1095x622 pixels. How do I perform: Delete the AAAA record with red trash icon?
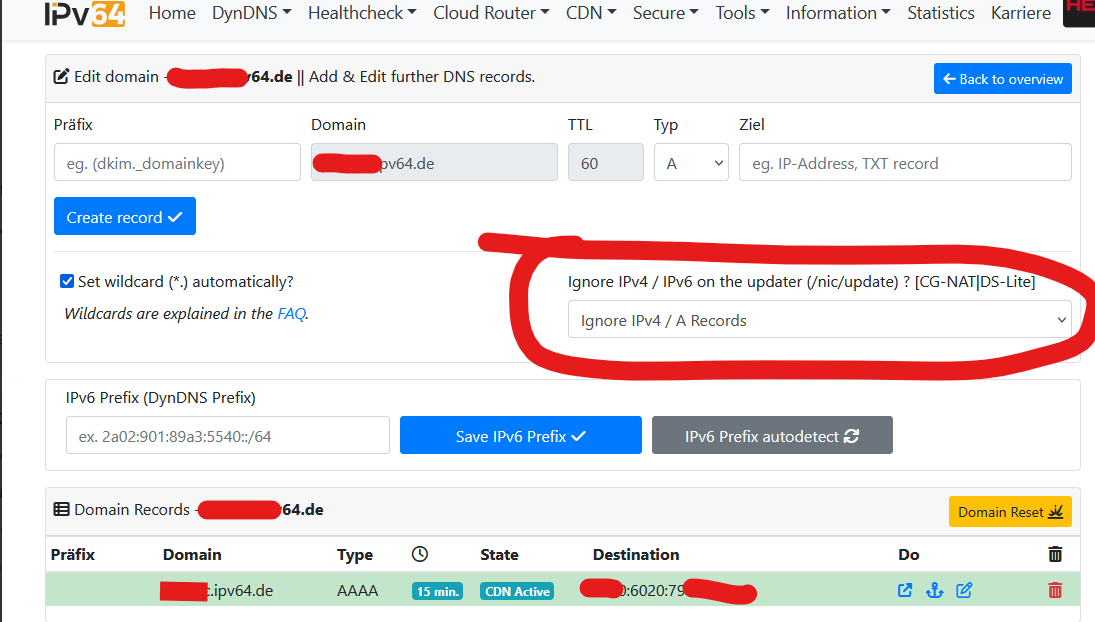click(x=1055, y=590)
